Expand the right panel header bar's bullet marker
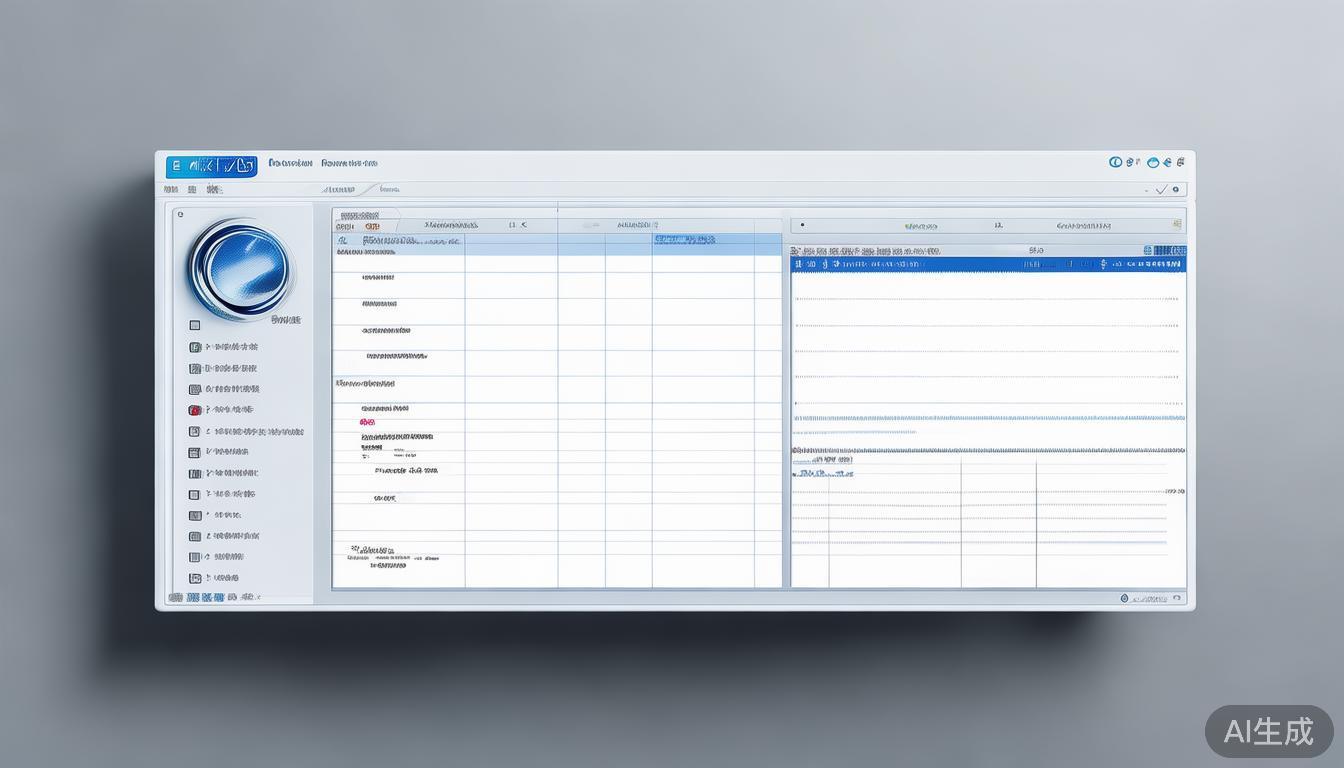 point(802,226)
